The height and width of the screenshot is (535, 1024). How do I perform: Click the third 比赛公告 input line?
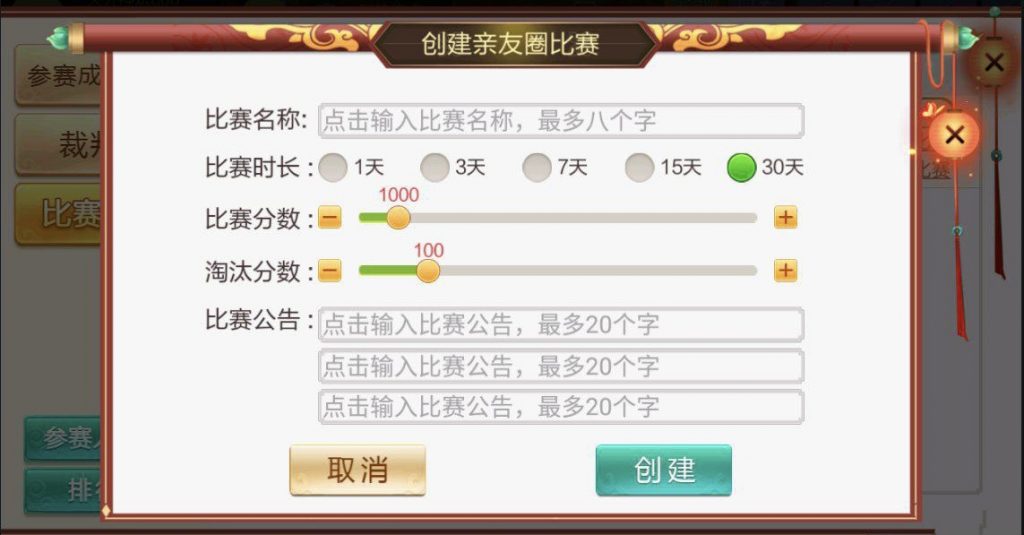[561, 407]
